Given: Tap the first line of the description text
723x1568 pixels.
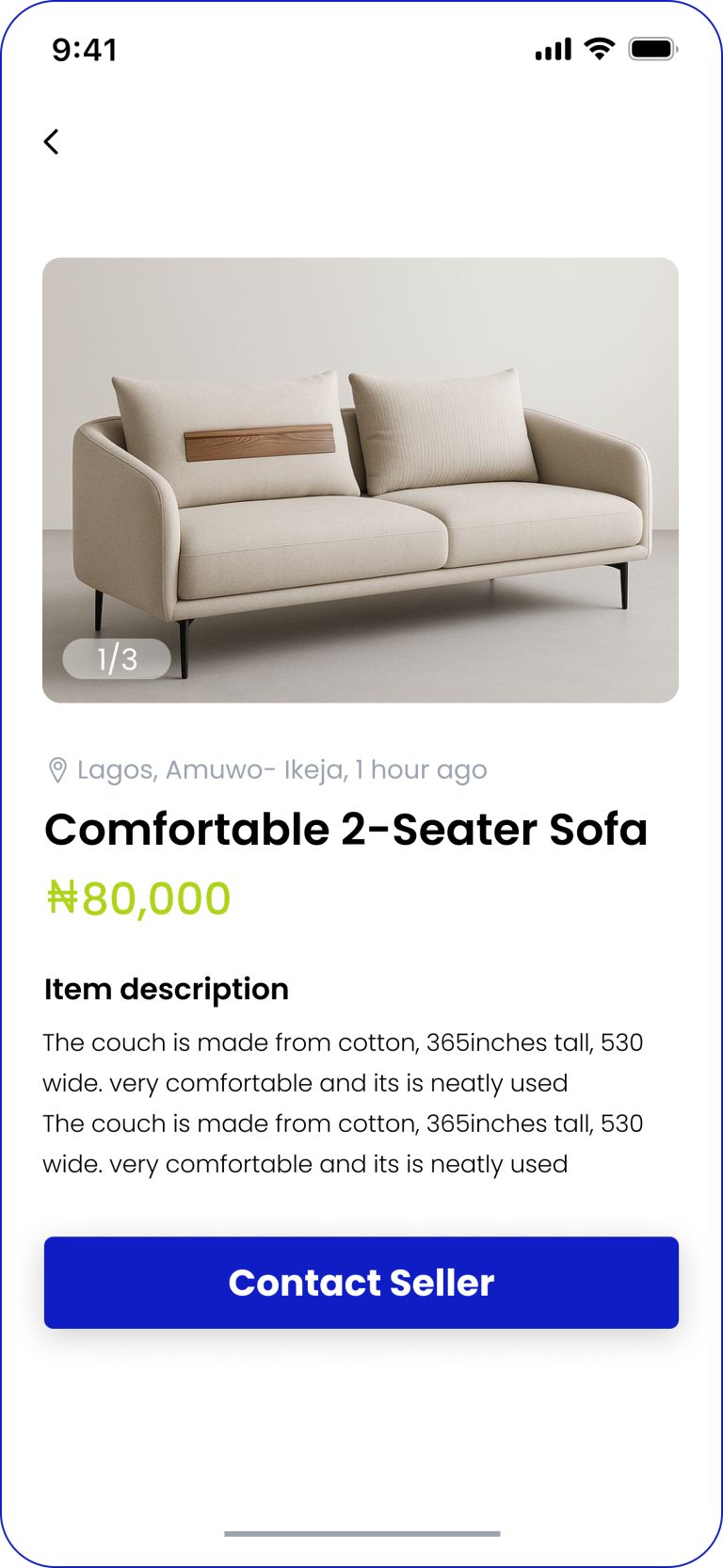Looking at the screenshot, I should pyautogui.click(x=343, y=1043).
